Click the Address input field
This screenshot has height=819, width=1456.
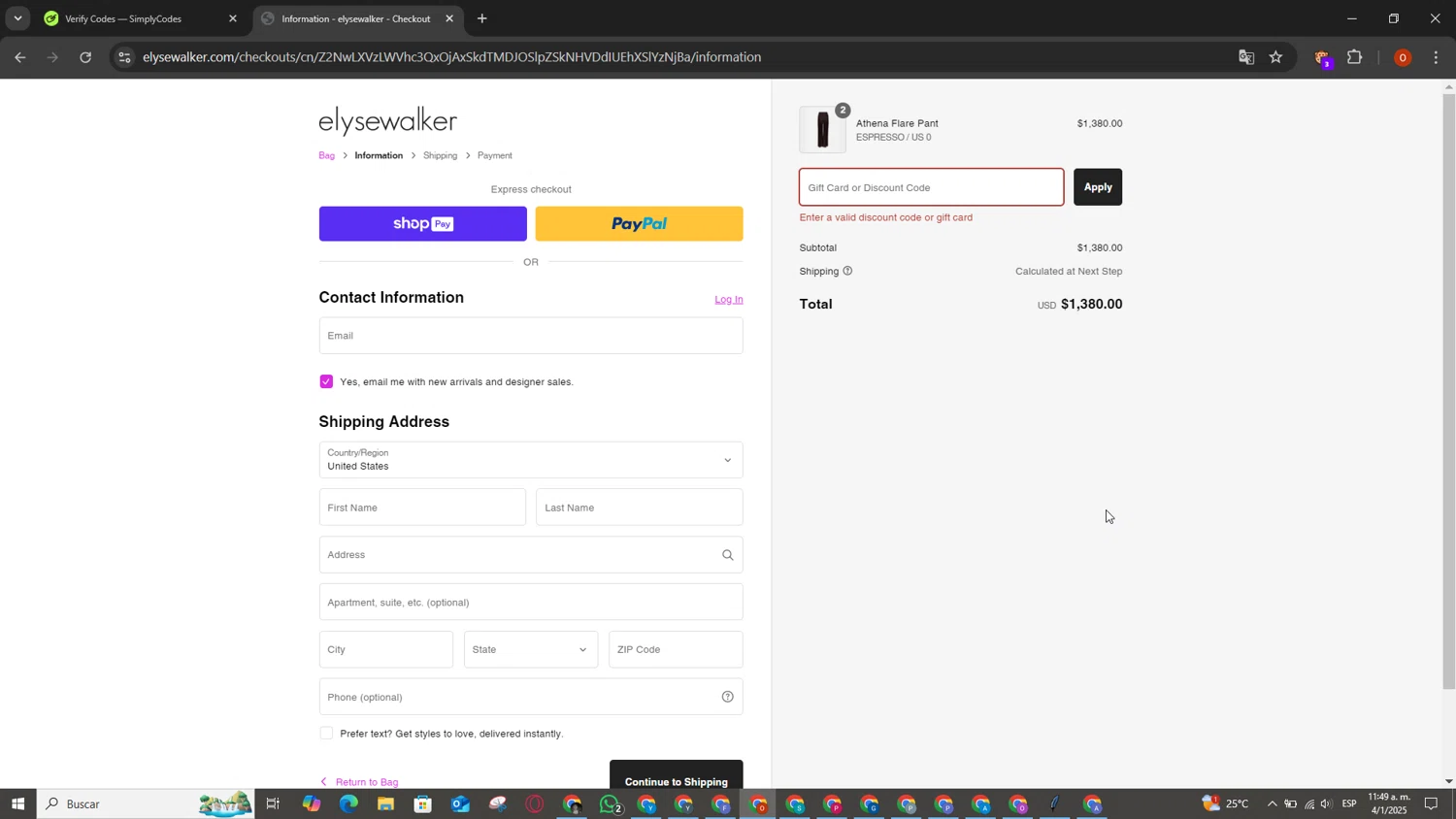click(x=531, y=555)
